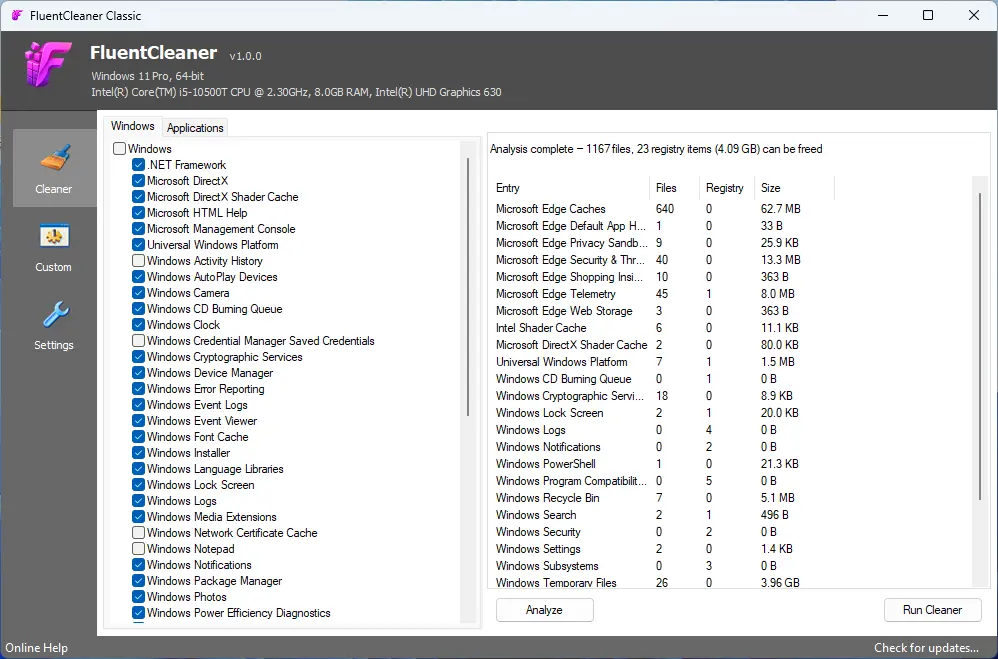Uncheck Windows Event Logs checkbox

coord(138,404)
